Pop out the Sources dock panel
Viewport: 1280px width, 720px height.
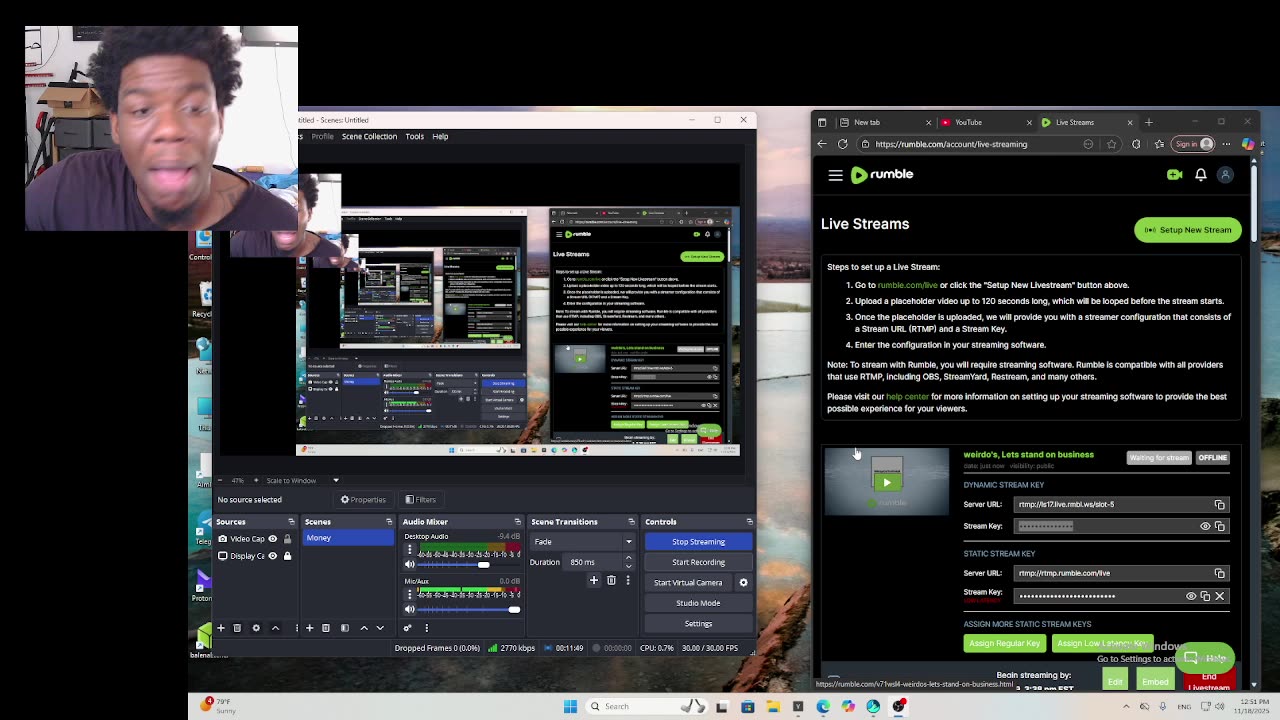coord(291,522)
